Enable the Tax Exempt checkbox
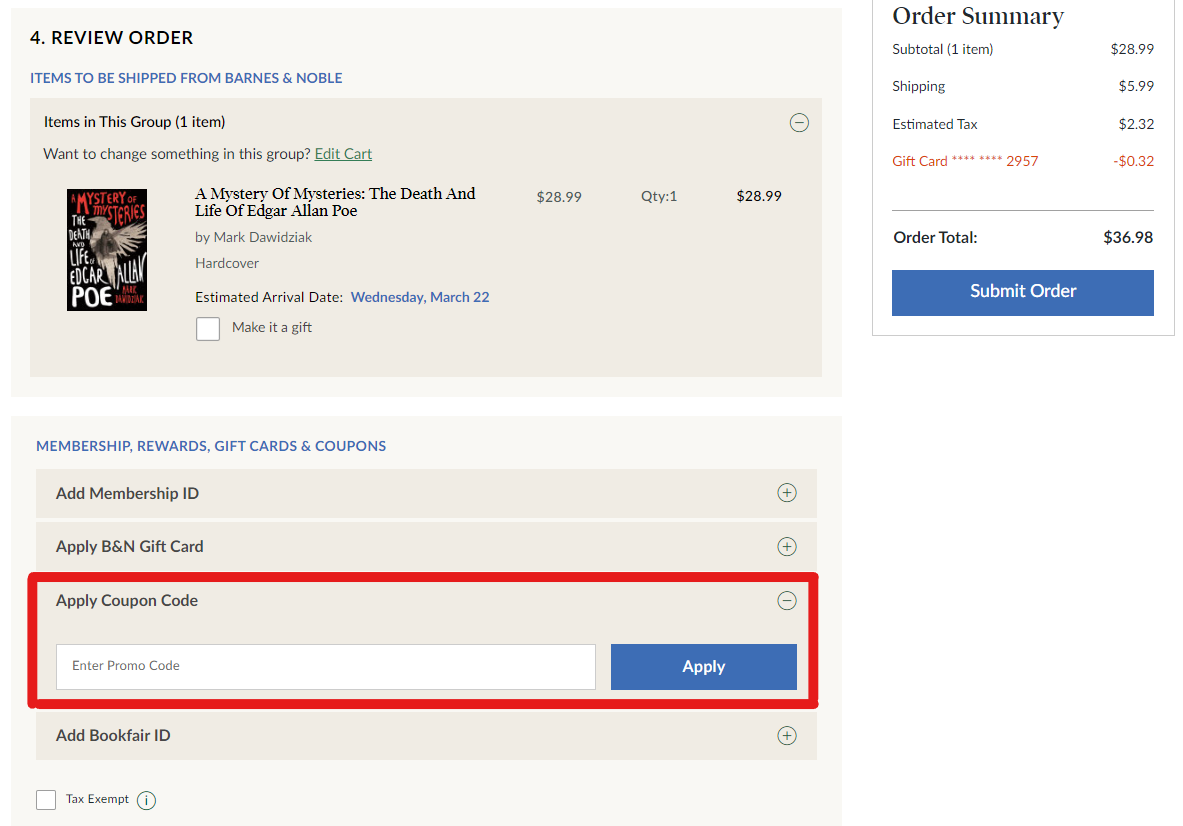1183x826 pixels. coord(46,800)
